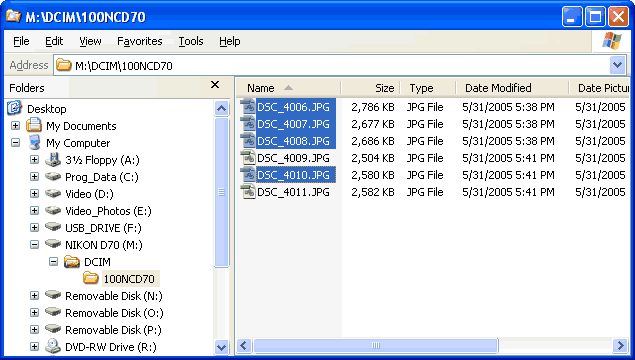Sort files by the Name column header

pos(288,88)
